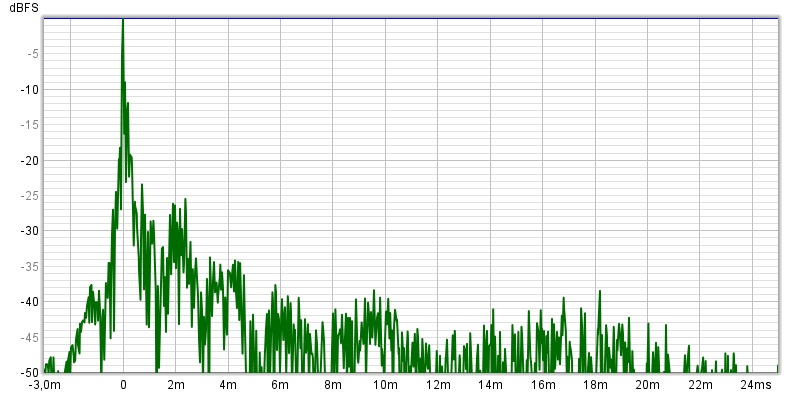This screenshot has width=800, height=396.
Task: Click the -40 dB axis value
Action: point(29,302)
